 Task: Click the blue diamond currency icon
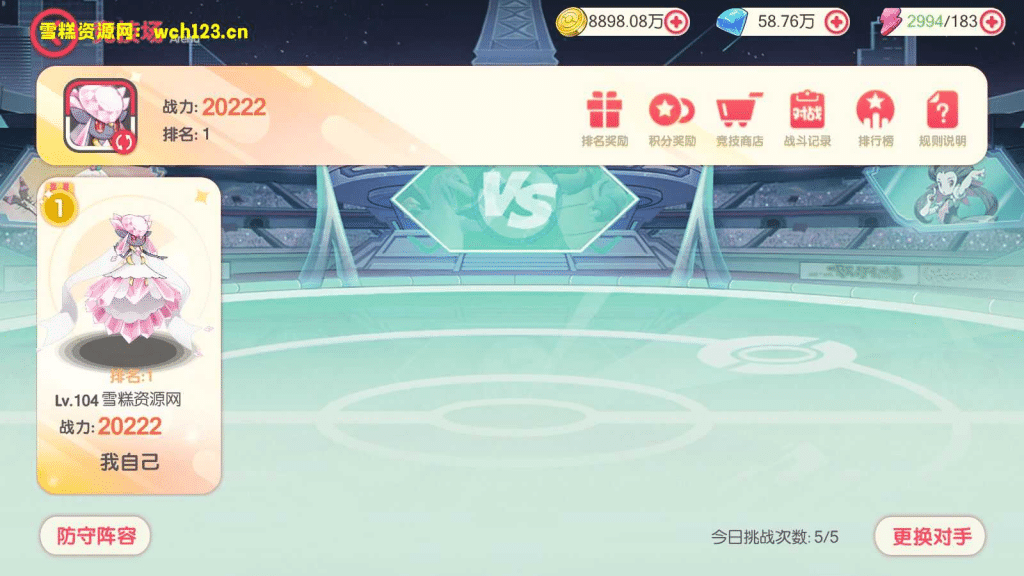732,22
